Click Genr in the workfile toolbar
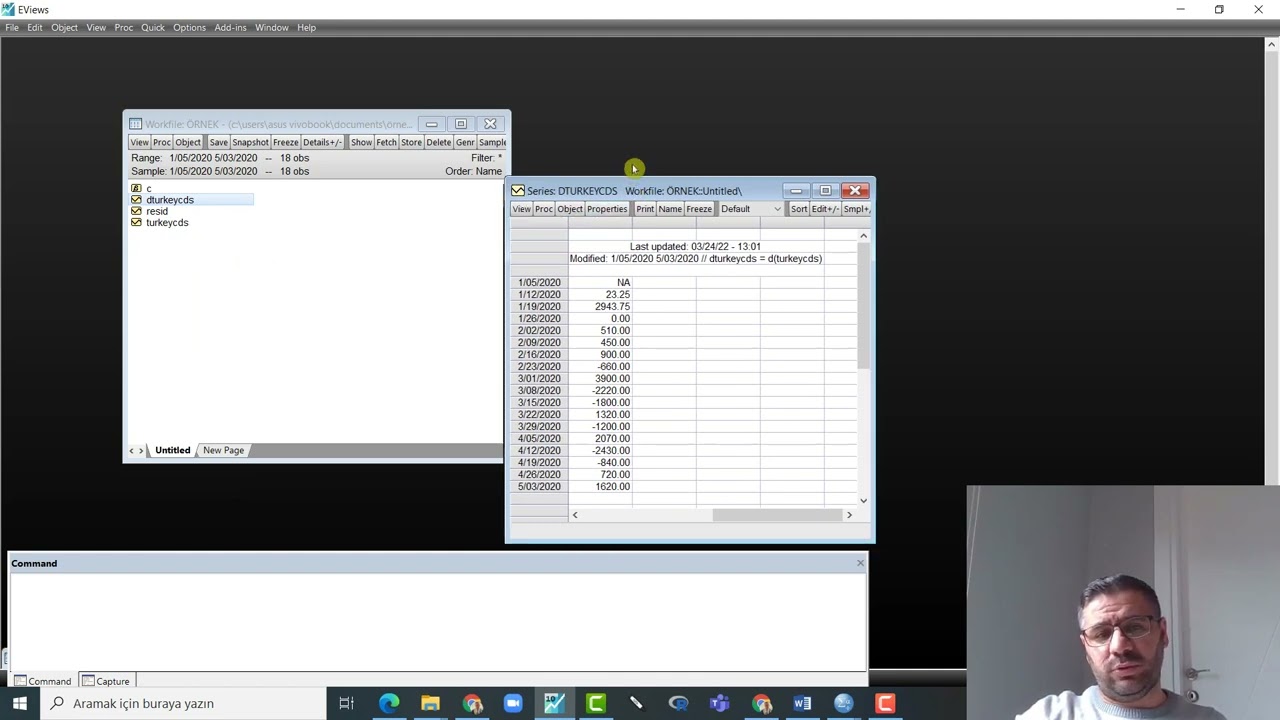Image resolution: width=1280 pixels, height=720 pixels. point(465,142)
